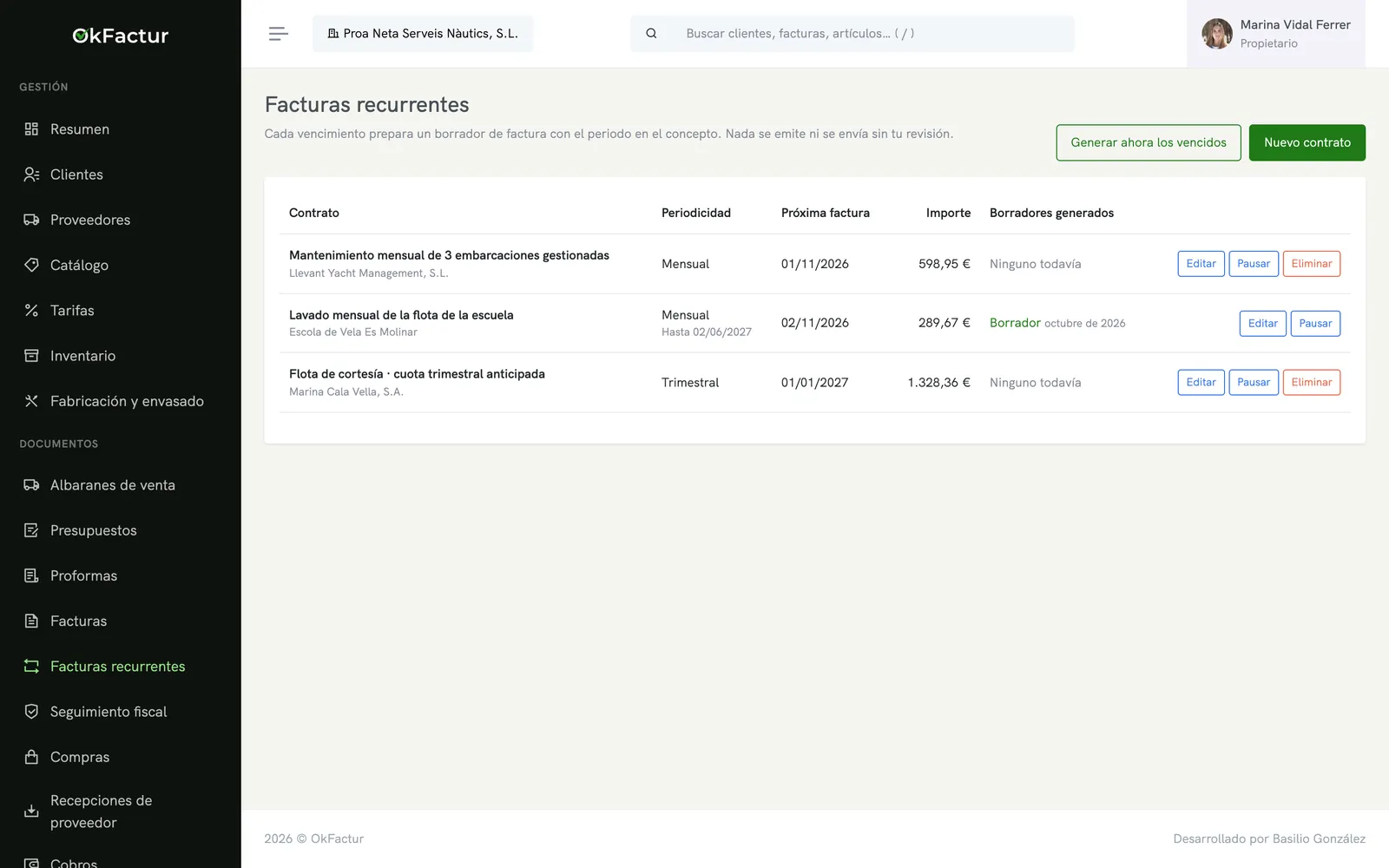
Task: Click the Facturas recurrentes loop icon
Action: 31,666
